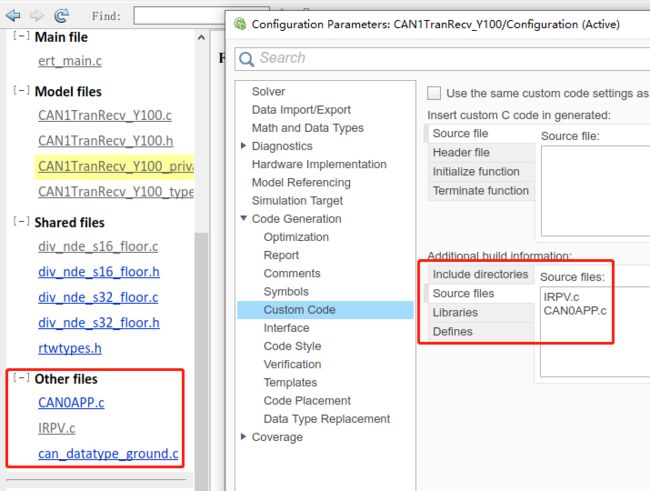The width and height of the screenshot is (650, 491).
Task: Select Header file custom code tab
Action: (x=480, y=153)
